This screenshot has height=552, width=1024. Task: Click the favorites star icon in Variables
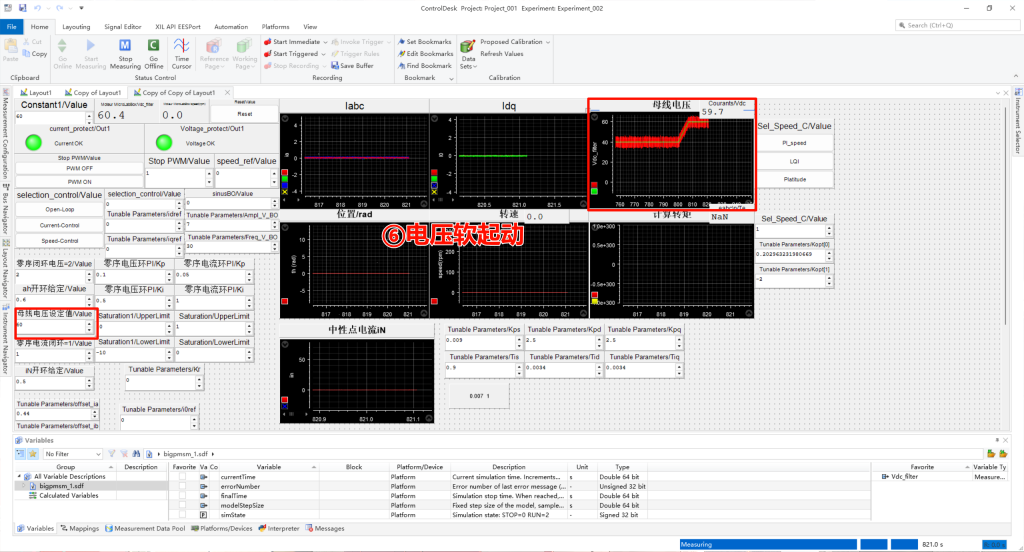[x=33, y=453]
